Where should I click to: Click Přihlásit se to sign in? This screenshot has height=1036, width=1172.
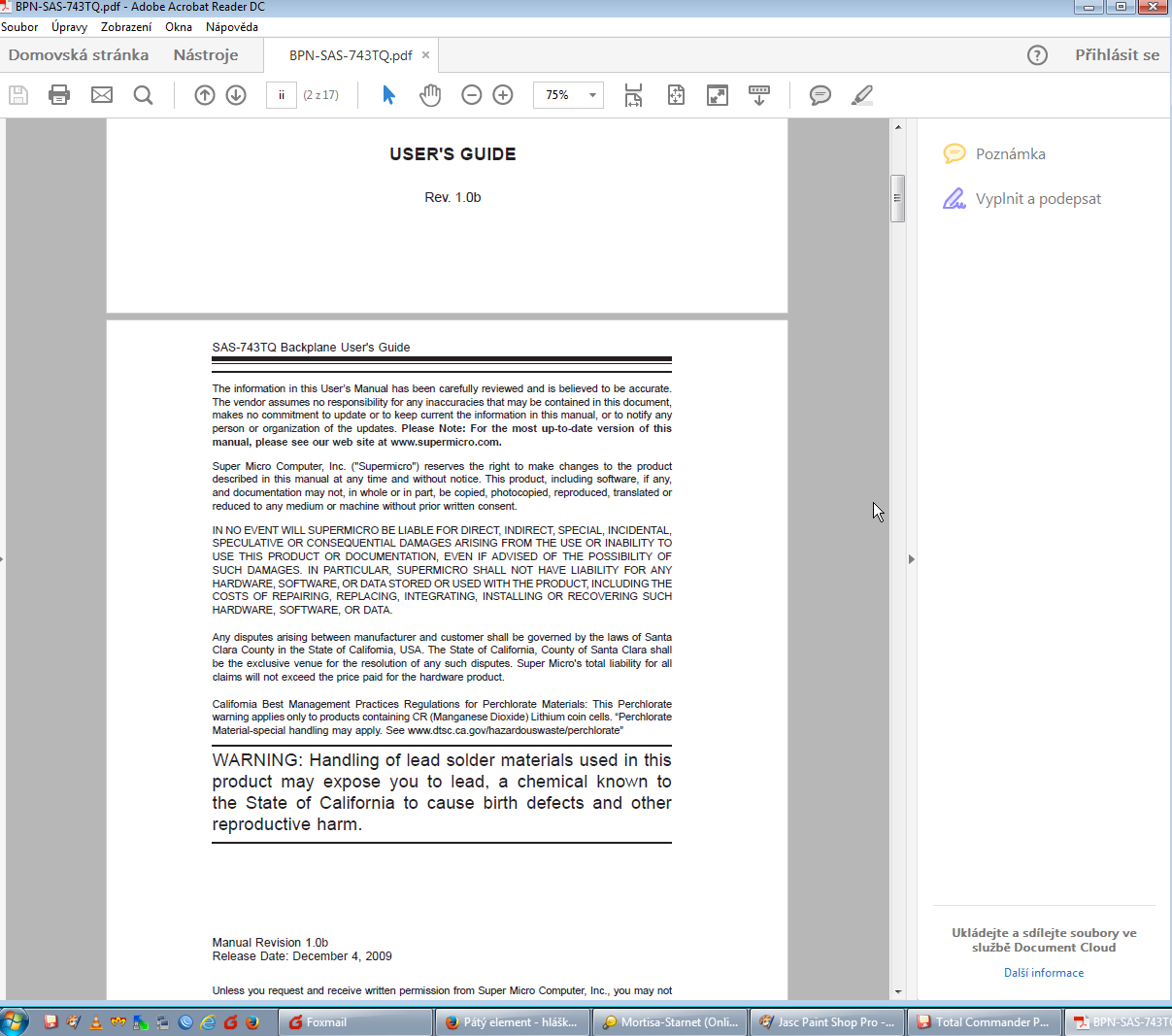pos(1117,55)
